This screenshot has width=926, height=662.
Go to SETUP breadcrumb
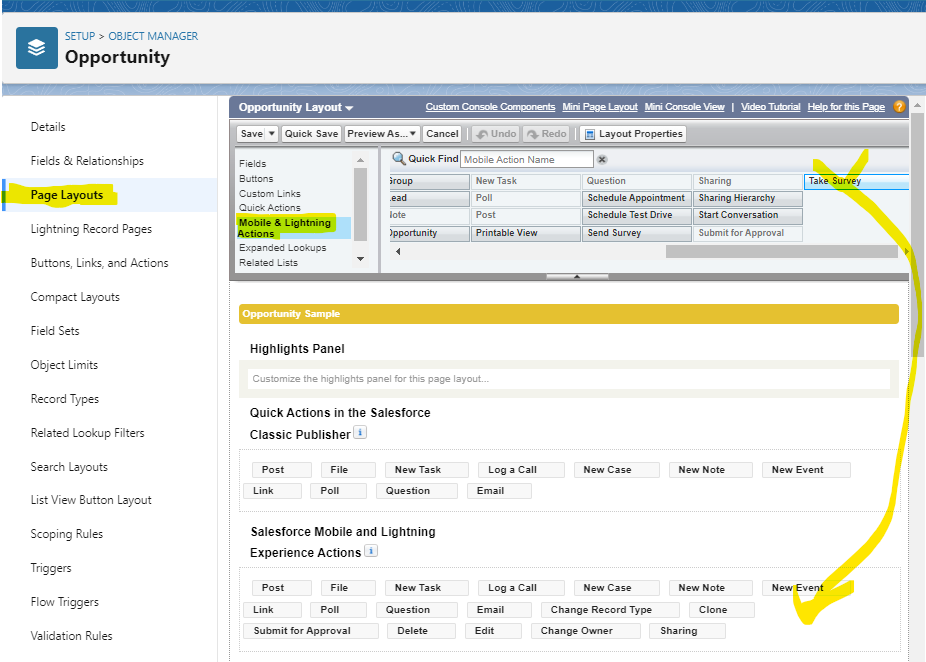tap(80, 36)
